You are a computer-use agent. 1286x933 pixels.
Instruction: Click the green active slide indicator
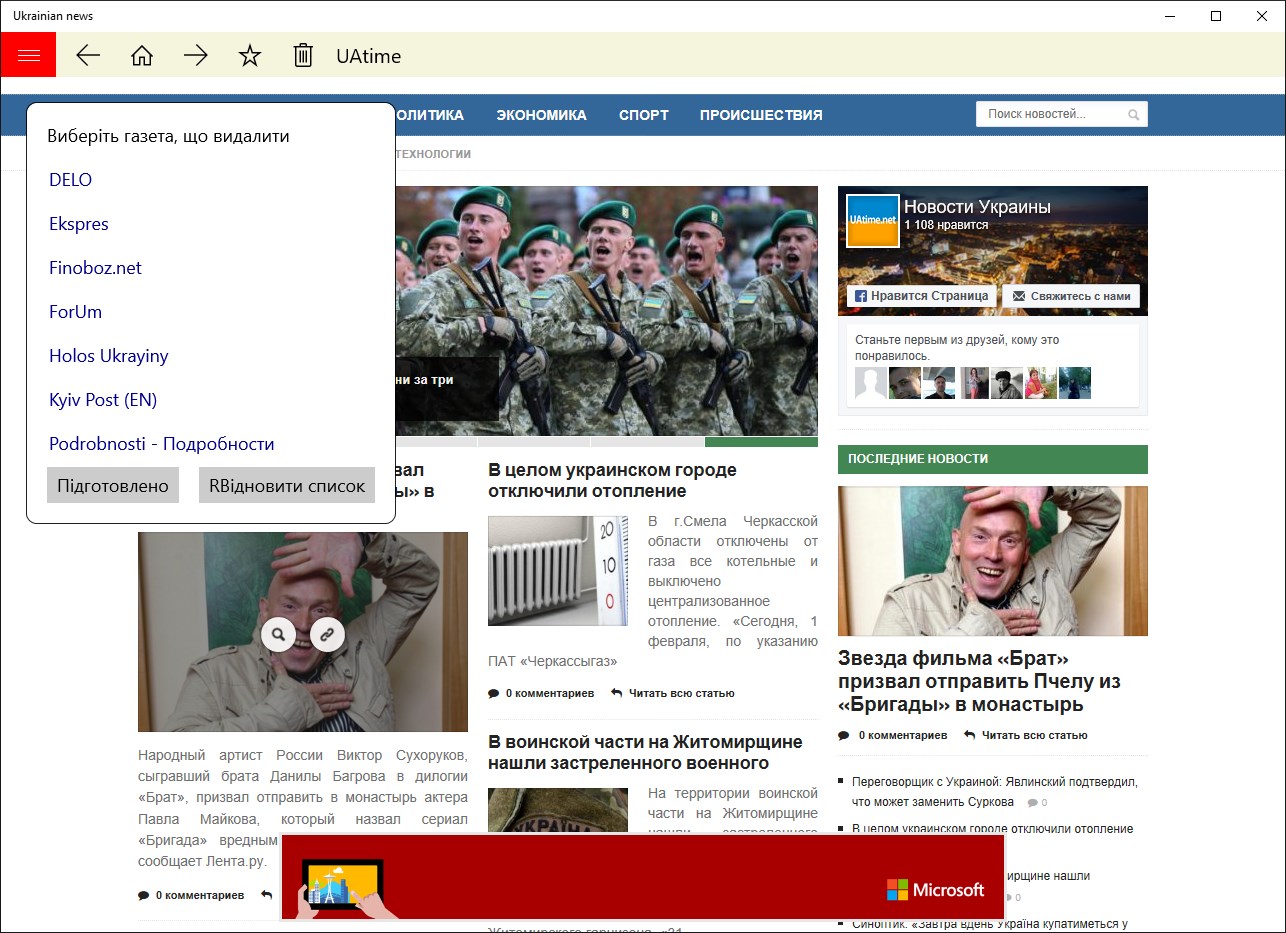[761, 442]
